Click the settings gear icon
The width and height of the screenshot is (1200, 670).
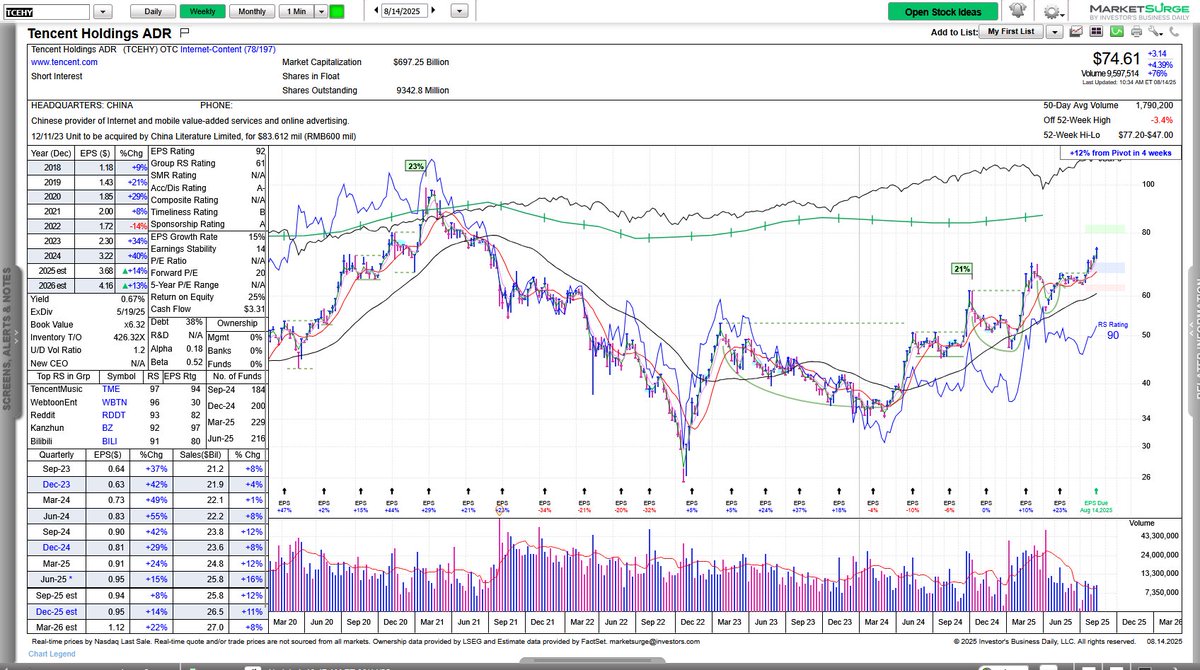(x=1051, y=11)
